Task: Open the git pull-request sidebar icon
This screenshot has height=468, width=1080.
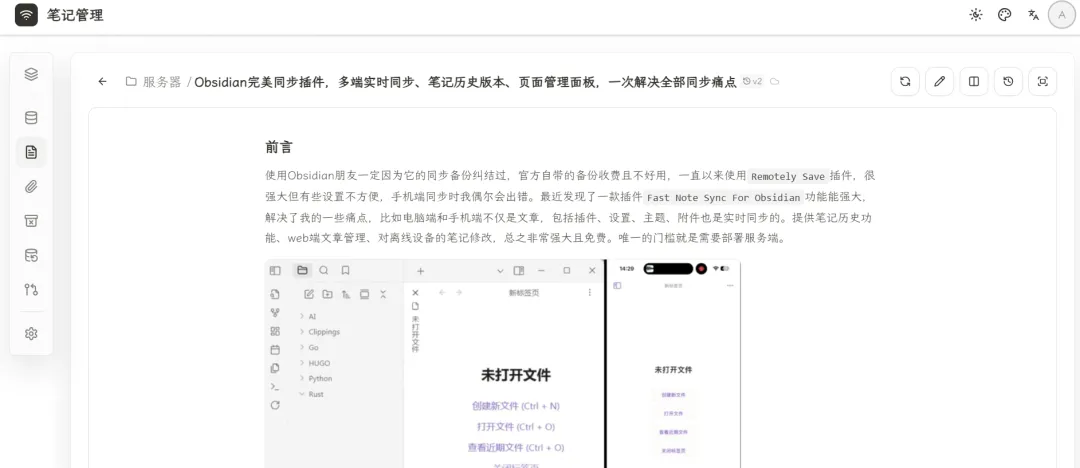Action: pyautogui.click(x=31, y=289)
